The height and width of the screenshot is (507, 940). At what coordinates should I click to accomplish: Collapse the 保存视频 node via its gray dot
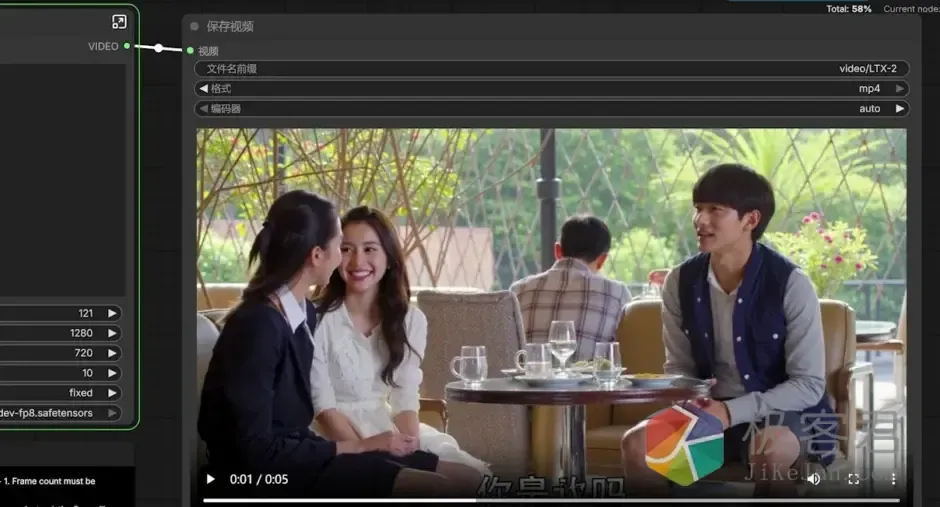[194, 26]
